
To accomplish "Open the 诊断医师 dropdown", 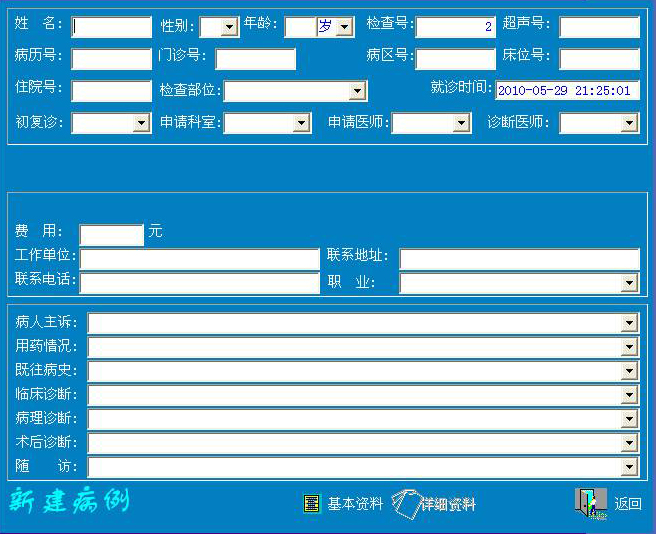I will 630,123.
